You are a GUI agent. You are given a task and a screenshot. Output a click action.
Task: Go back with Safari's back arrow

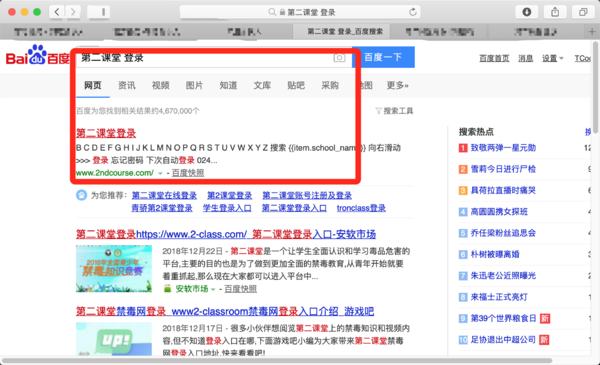(57, 12)
